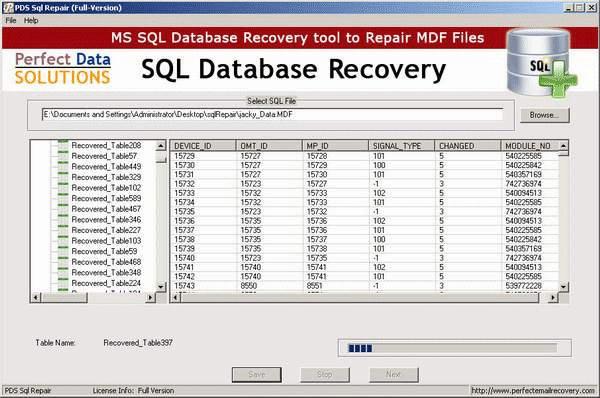Click the table icon beside Recovered_Table348
600x398 pixels.
click(63, 271)
